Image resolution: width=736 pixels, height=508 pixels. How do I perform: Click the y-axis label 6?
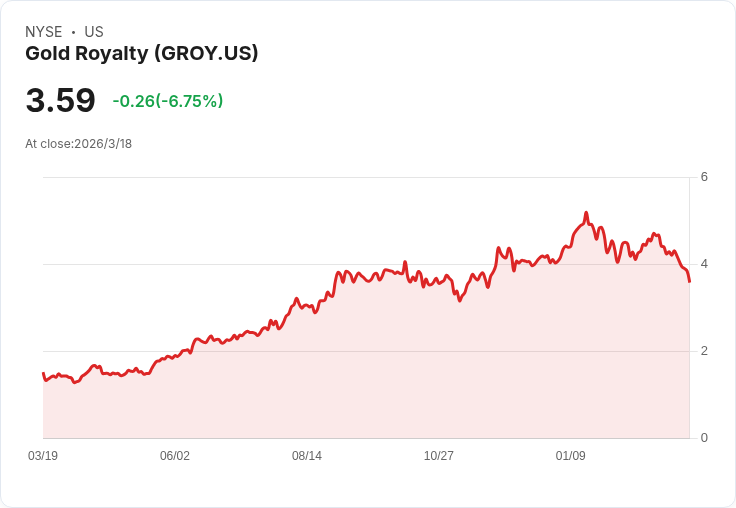705,177
